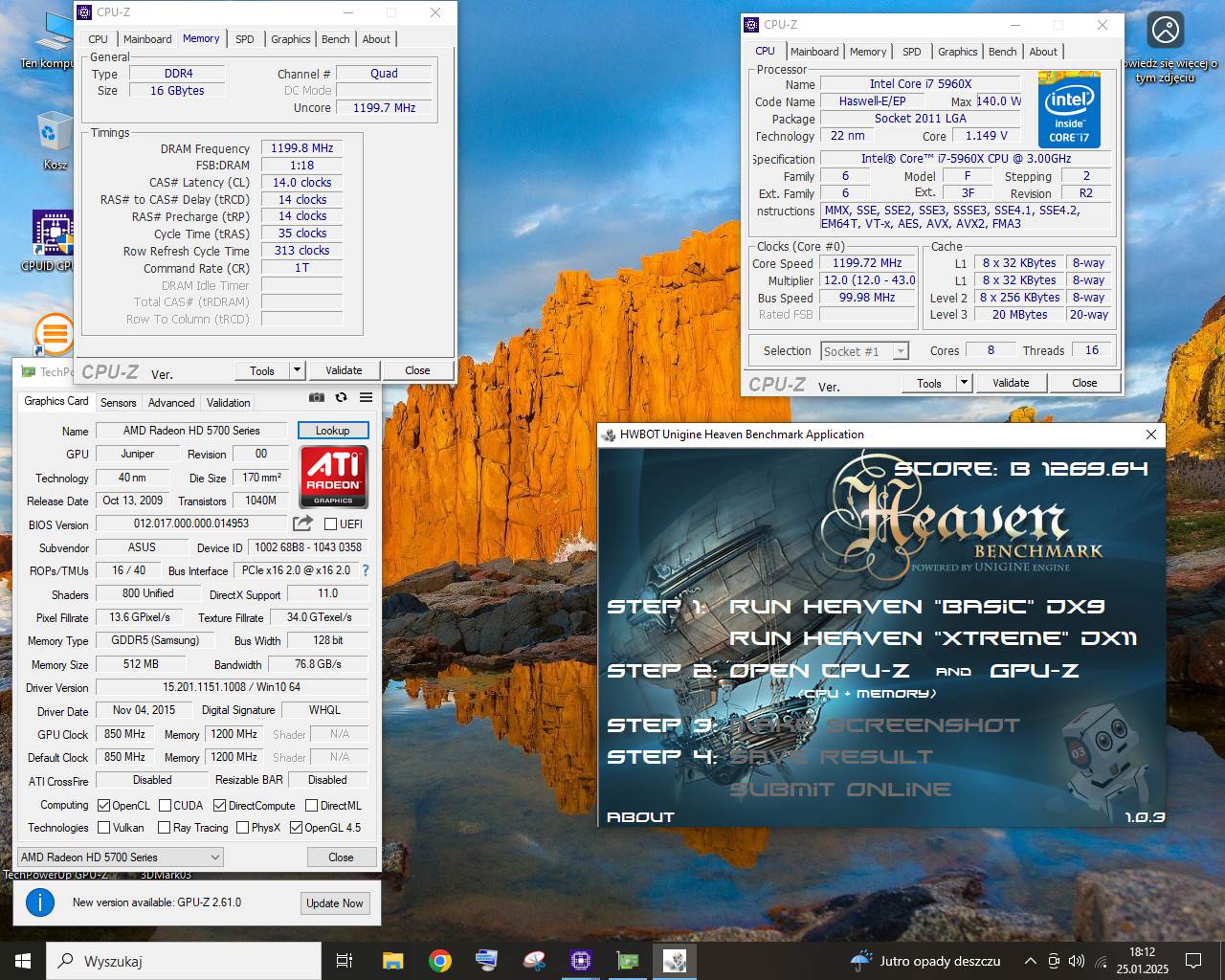Click the Update Now button
The image size is (1225, 980).
tap(335, 903)
